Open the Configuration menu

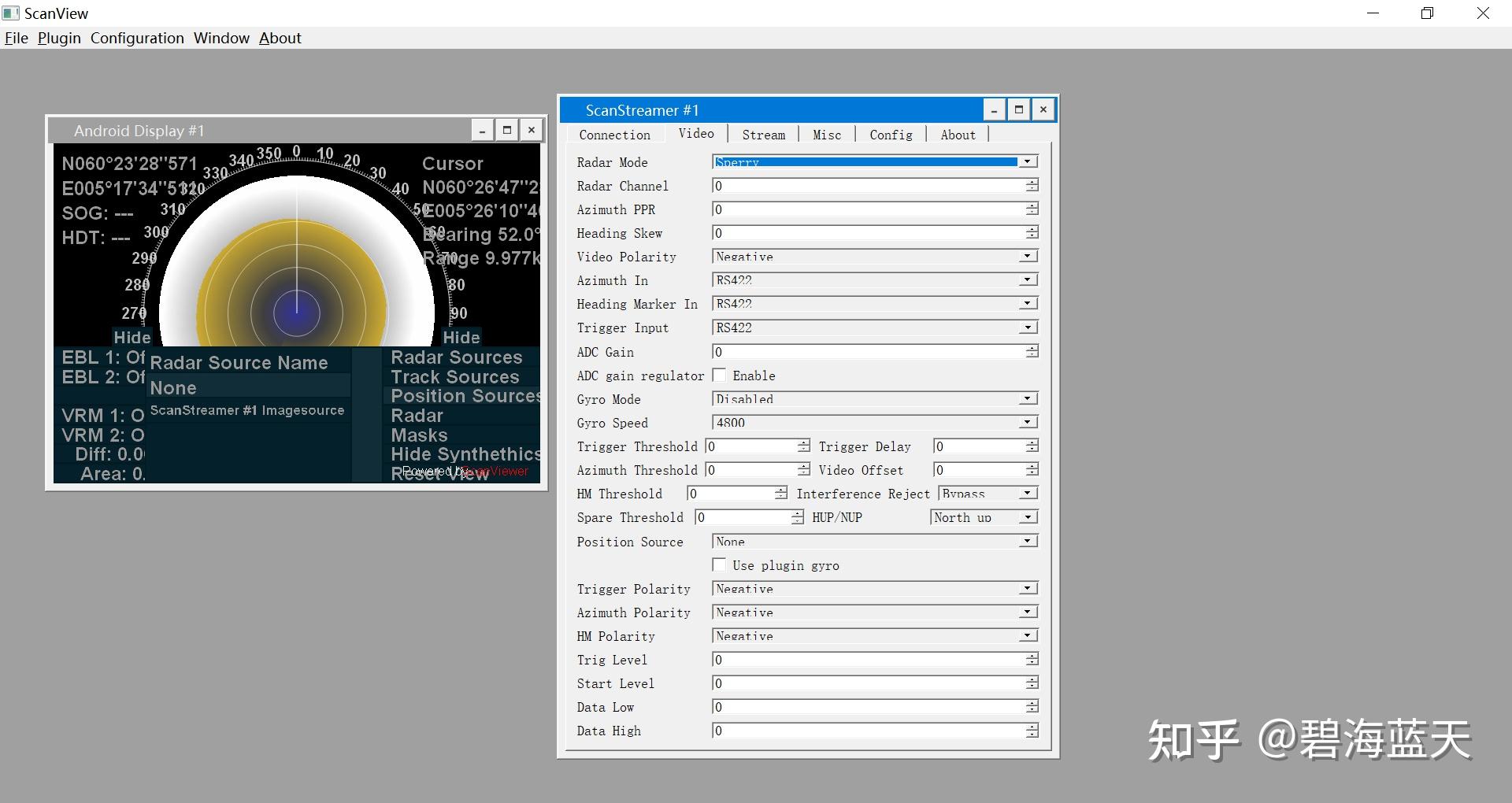[x=137, y=38]
